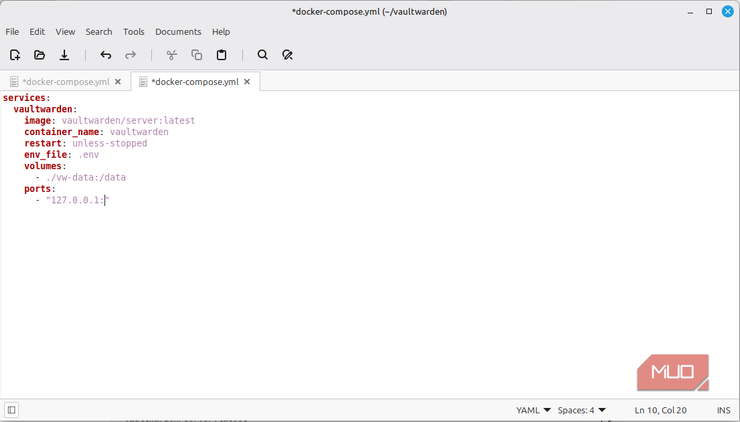Open the File menu
The height and width of the screenshot is (422, 740).
(x=12, y=32)
